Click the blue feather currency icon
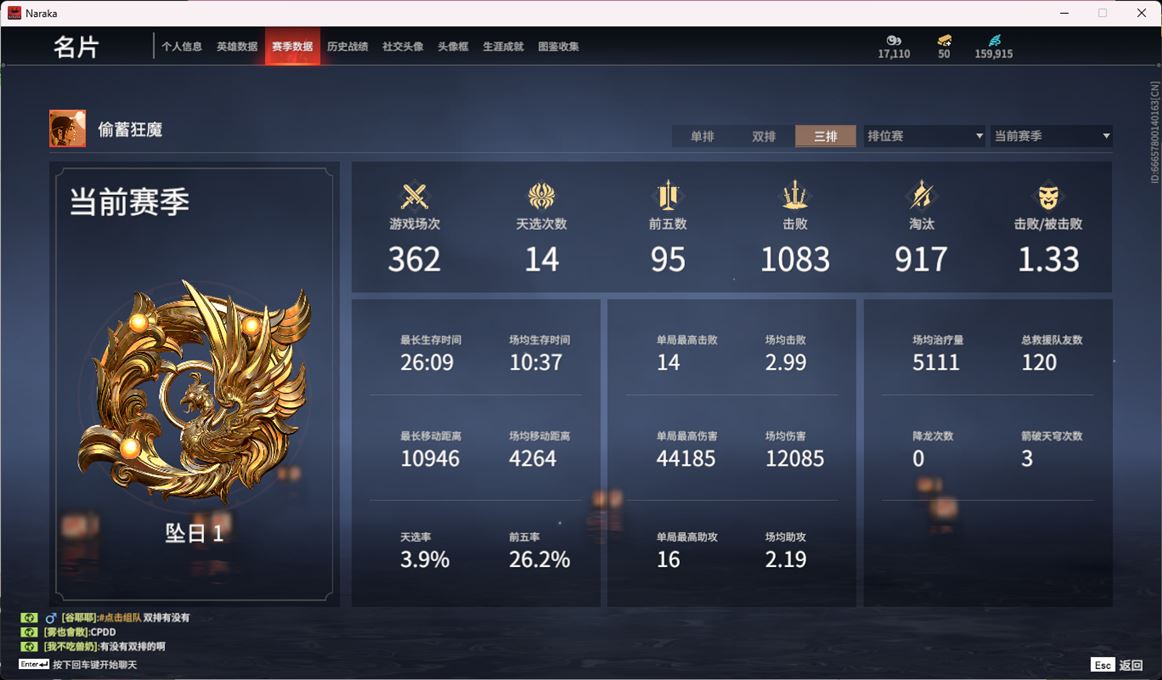 [x=994, y=40]
